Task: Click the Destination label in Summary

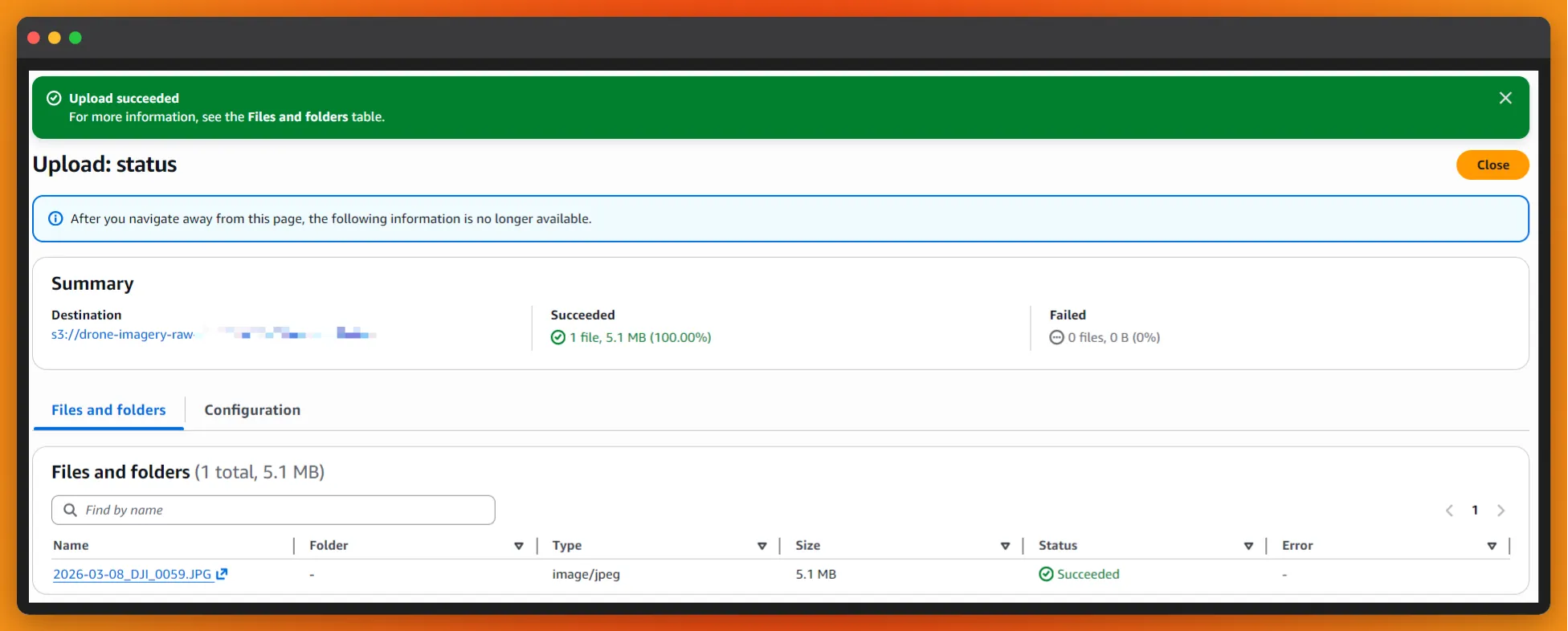Action: click(x=87, y=315)
